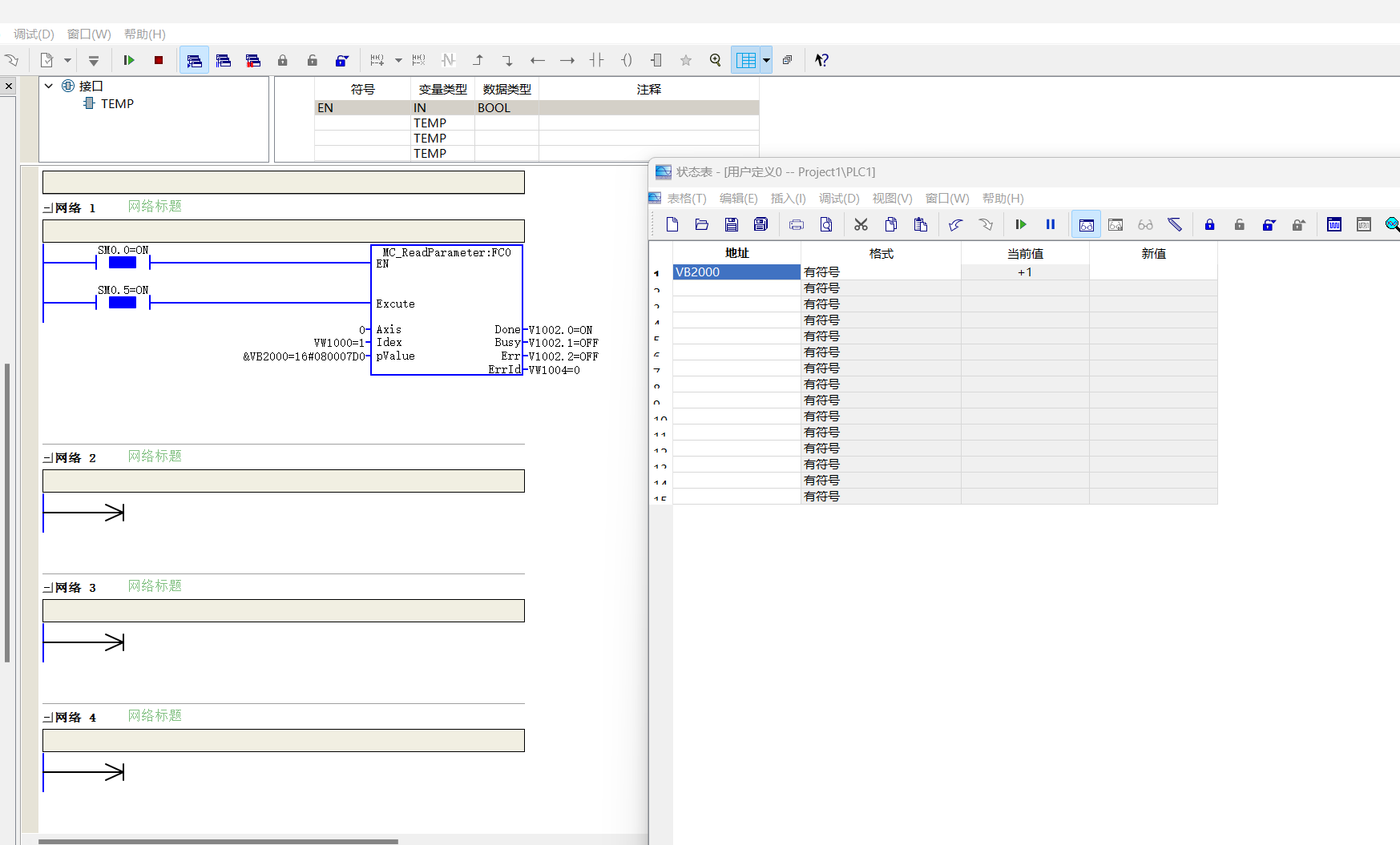Click the zoom magnifier icon in main toolbar

[716, 60]
